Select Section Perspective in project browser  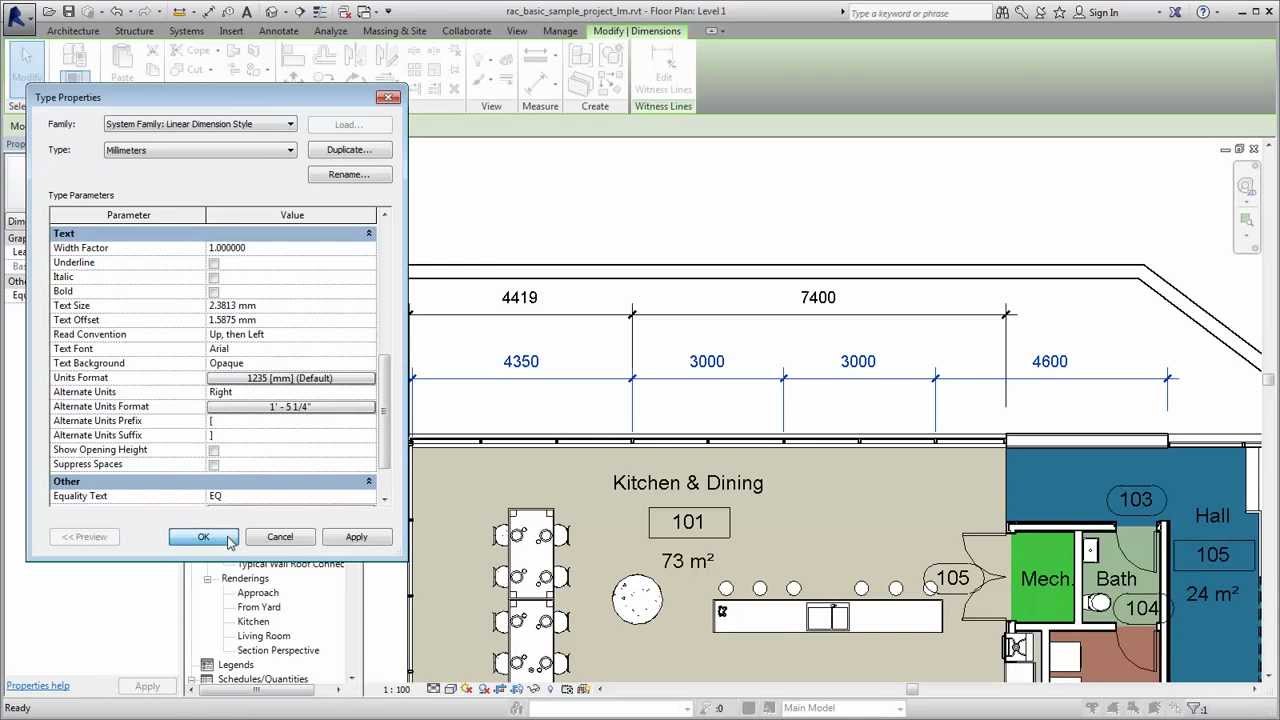tap(278, 651)
